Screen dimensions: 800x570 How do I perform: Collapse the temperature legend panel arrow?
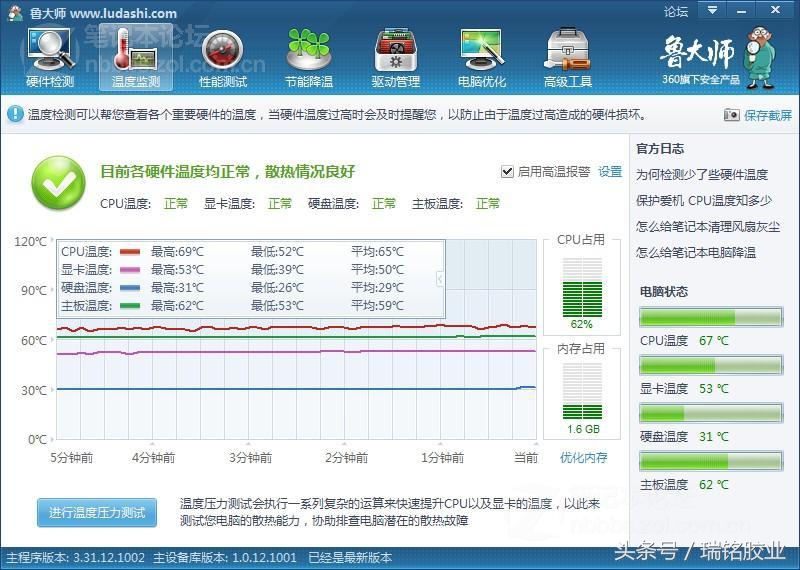[x=440, y=279]
